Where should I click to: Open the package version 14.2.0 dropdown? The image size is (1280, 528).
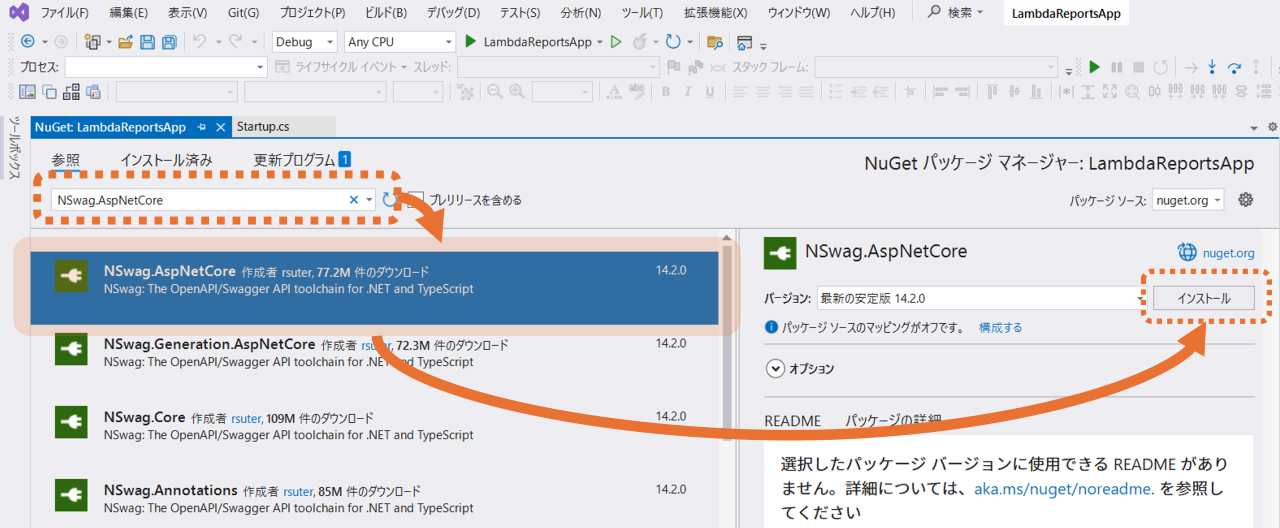(x=981, y=298)
